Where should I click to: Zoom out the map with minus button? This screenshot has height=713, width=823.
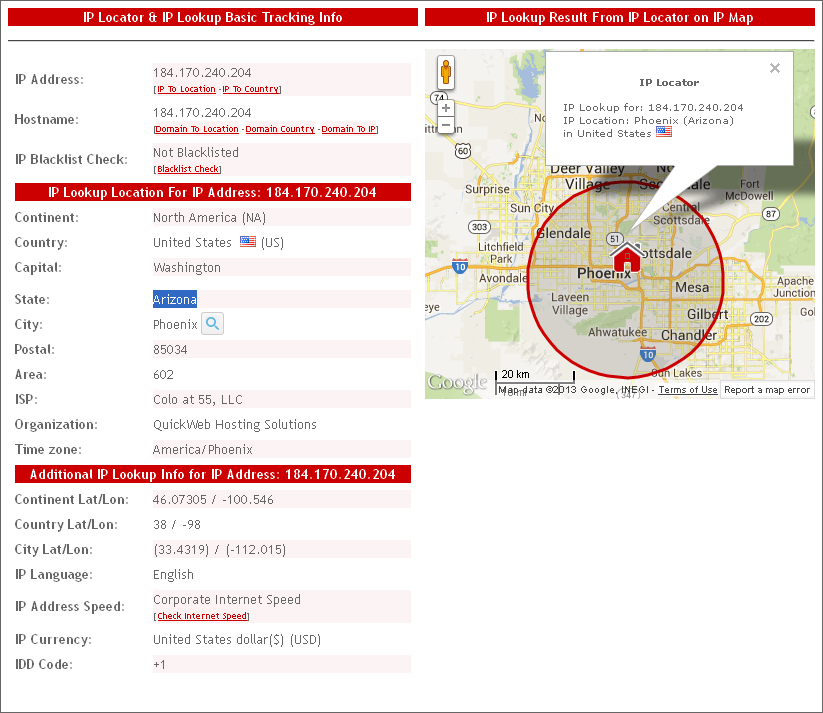click(x=446, y=125)
